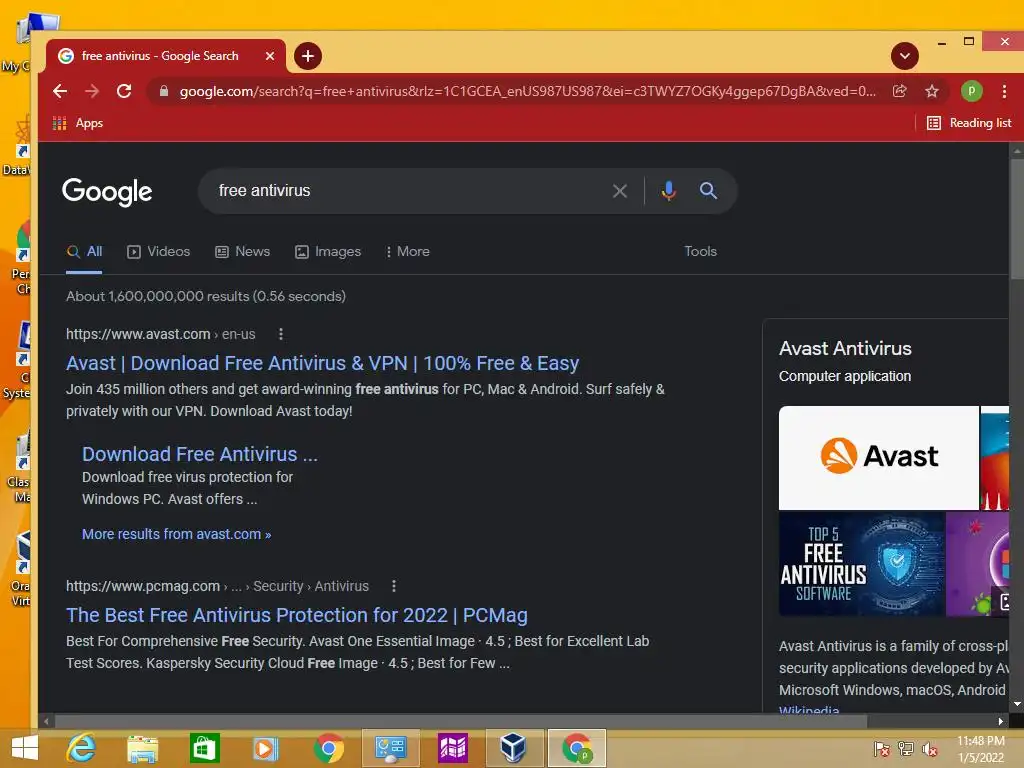Click horizontal scrollbar left arrow
1024x768 pixels.
tap(46, 722)
